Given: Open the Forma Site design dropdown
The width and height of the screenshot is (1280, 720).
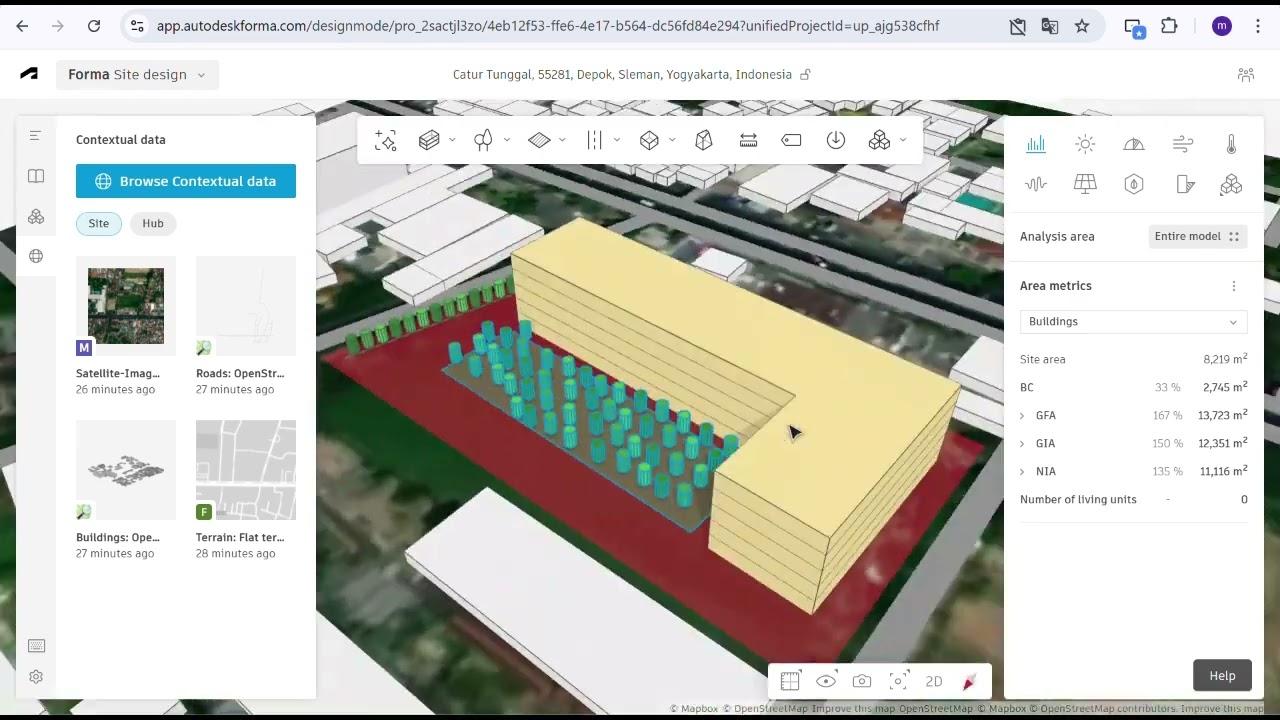Looking at the screenshot, I should point(137,75).
